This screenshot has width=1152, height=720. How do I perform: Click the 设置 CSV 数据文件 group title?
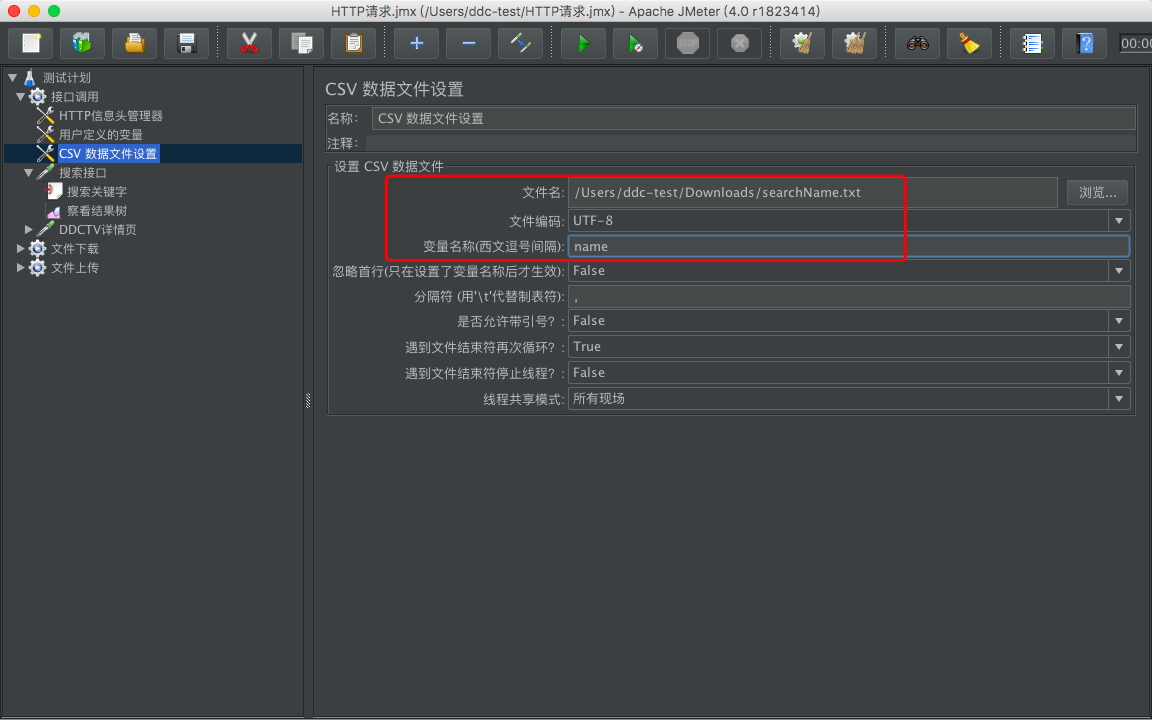pos(389,167)
